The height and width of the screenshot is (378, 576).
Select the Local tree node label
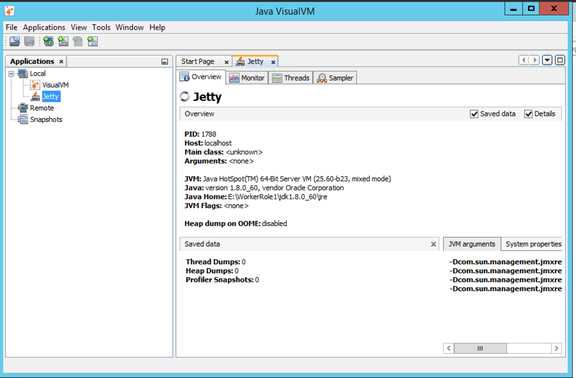38,73
